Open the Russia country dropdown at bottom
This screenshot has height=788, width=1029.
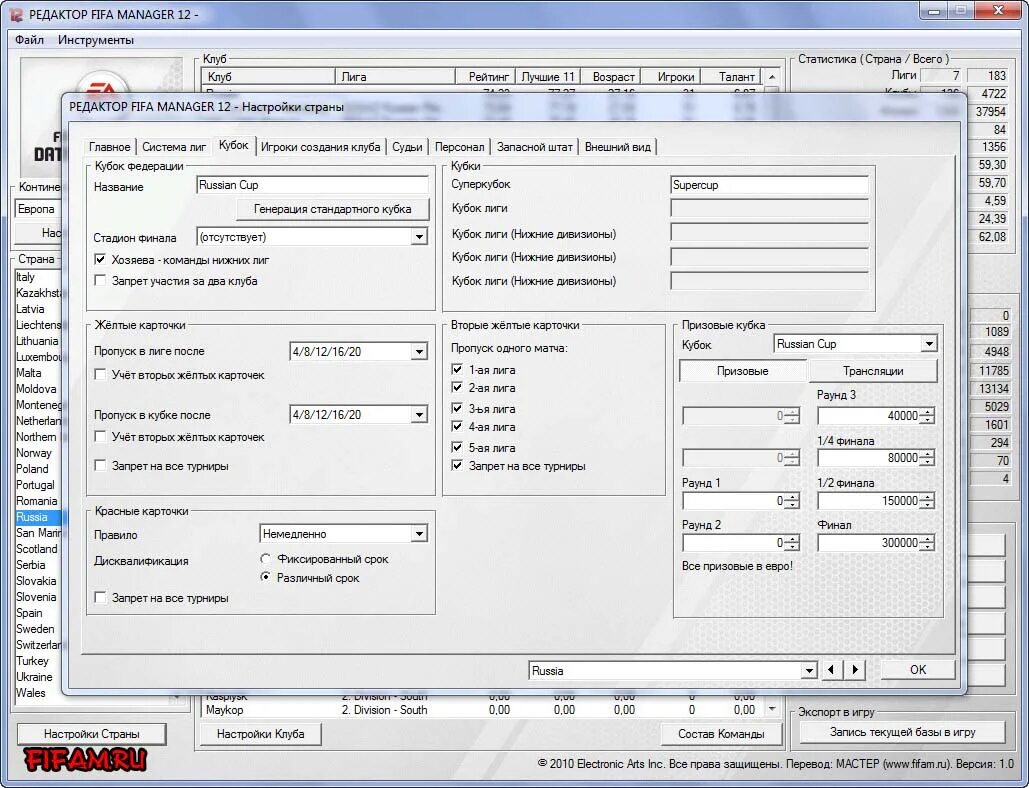(x=808, y=671)
